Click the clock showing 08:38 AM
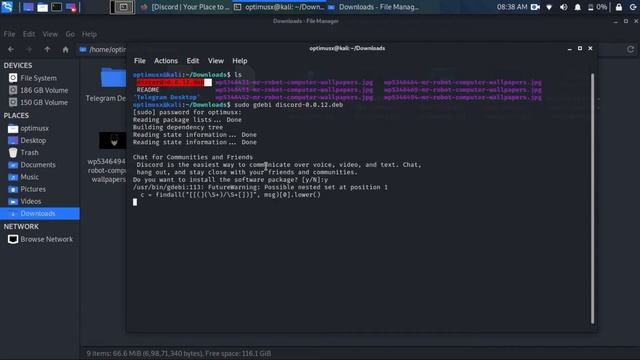The width and height of the screenshot is (640, 360). pos(512,7)
